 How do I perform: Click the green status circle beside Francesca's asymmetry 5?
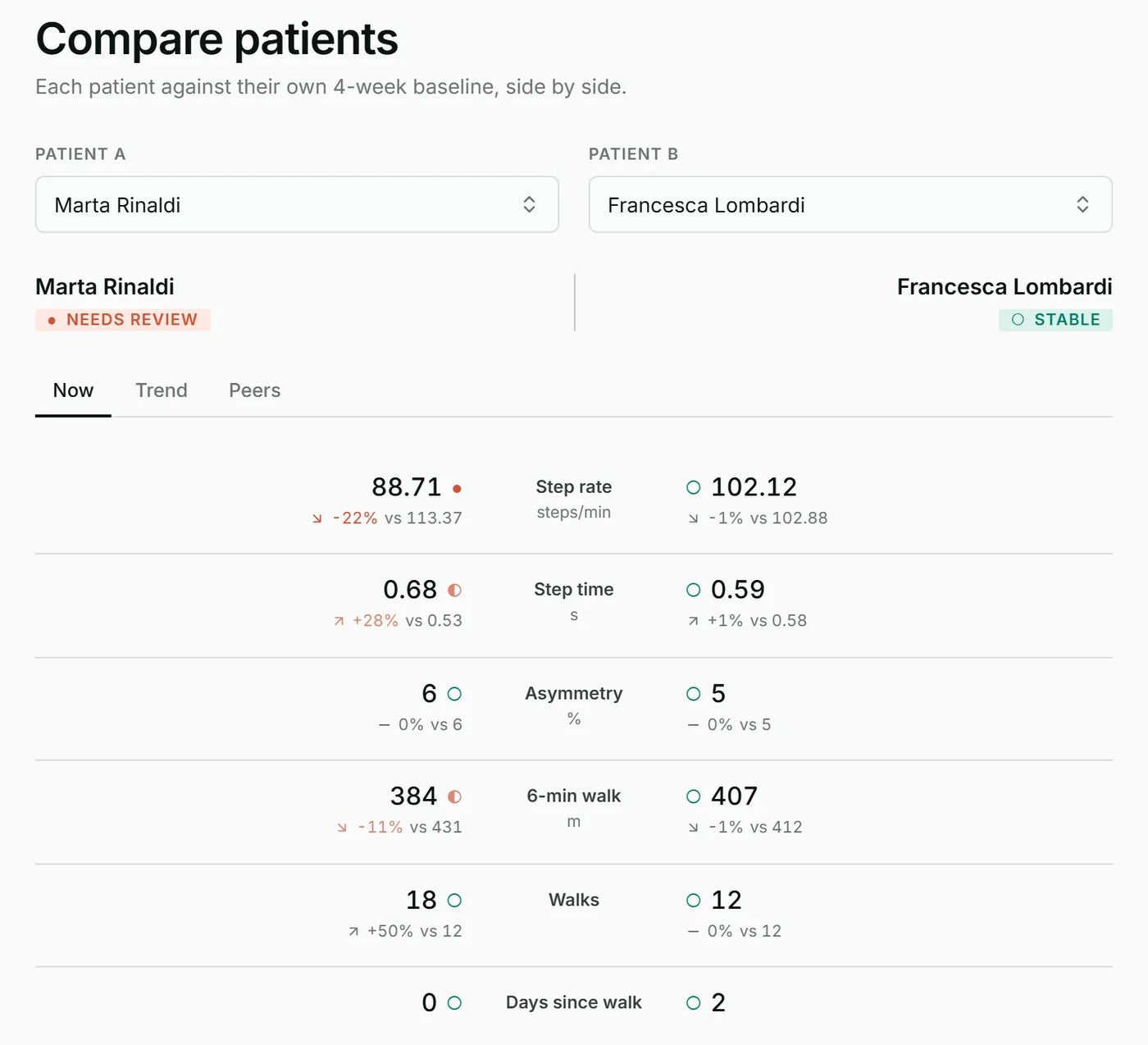[693, 694]
